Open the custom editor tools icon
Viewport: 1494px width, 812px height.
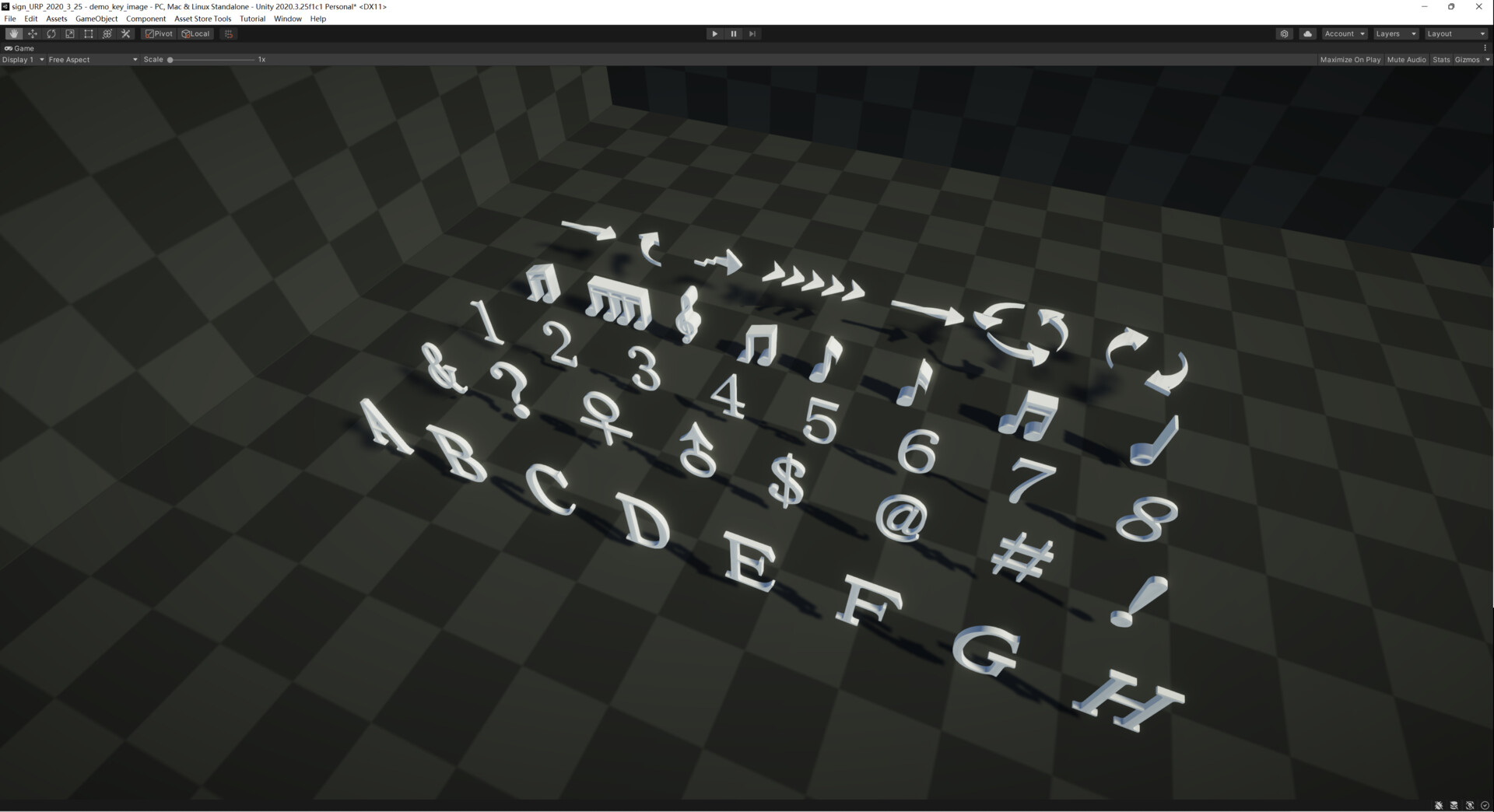click(125, 33)
